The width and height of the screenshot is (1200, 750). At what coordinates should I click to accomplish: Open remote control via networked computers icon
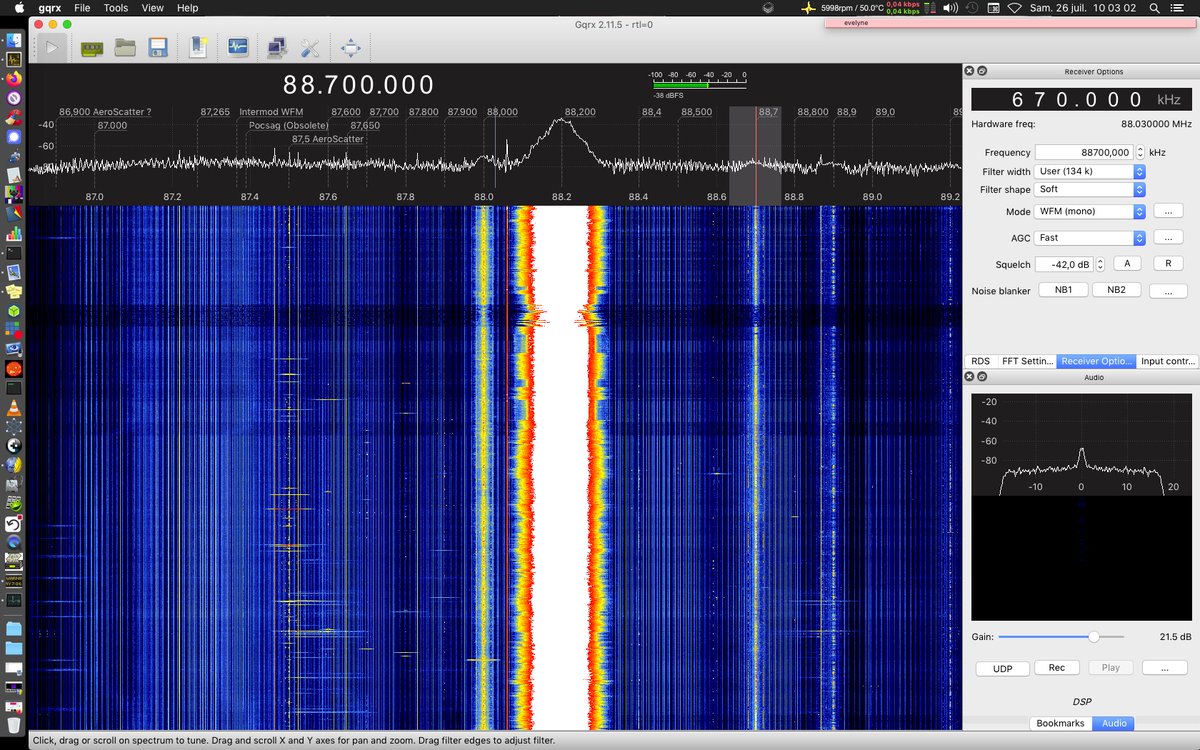[x=277, y=47]
